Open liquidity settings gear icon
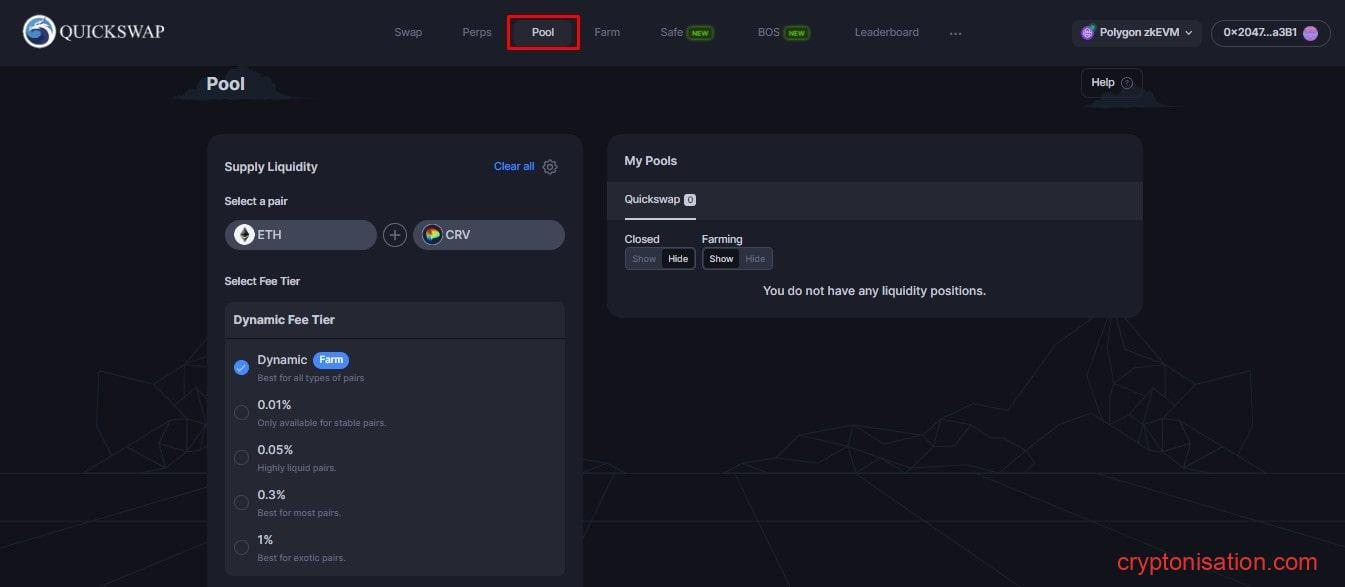The height and width of the screenshot is (587, 1345). point(550,167)
